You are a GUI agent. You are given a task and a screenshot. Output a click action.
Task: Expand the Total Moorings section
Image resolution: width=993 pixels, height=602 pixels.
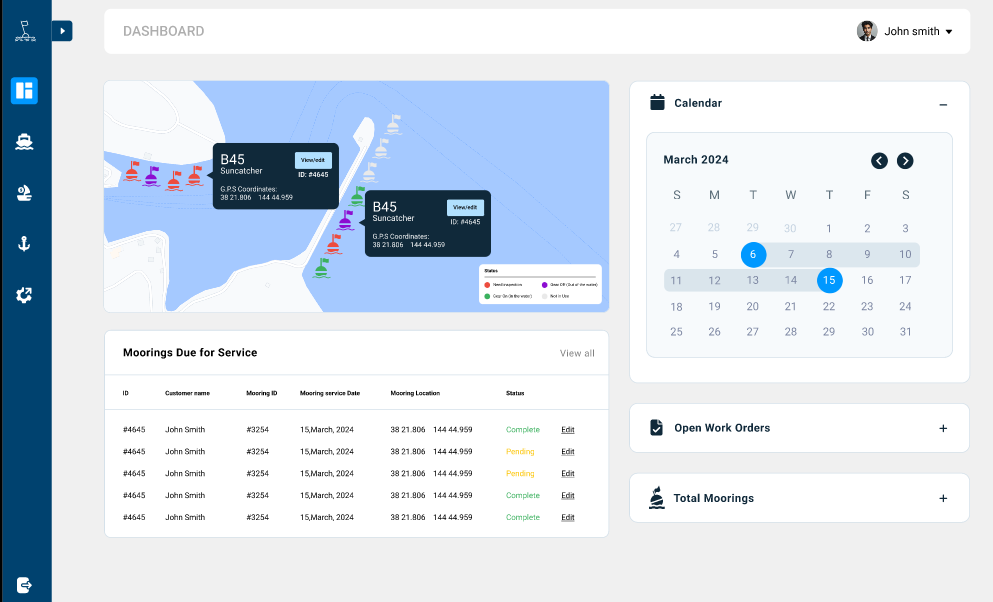click(942, 498)
